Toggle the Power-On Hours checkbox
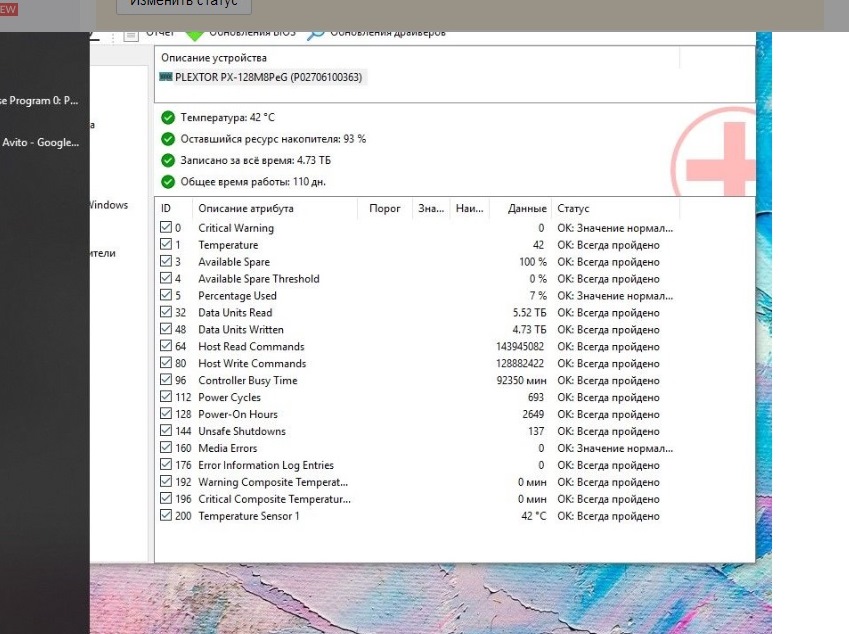This screenshot has height=634, width=849. tap(166, 414)
